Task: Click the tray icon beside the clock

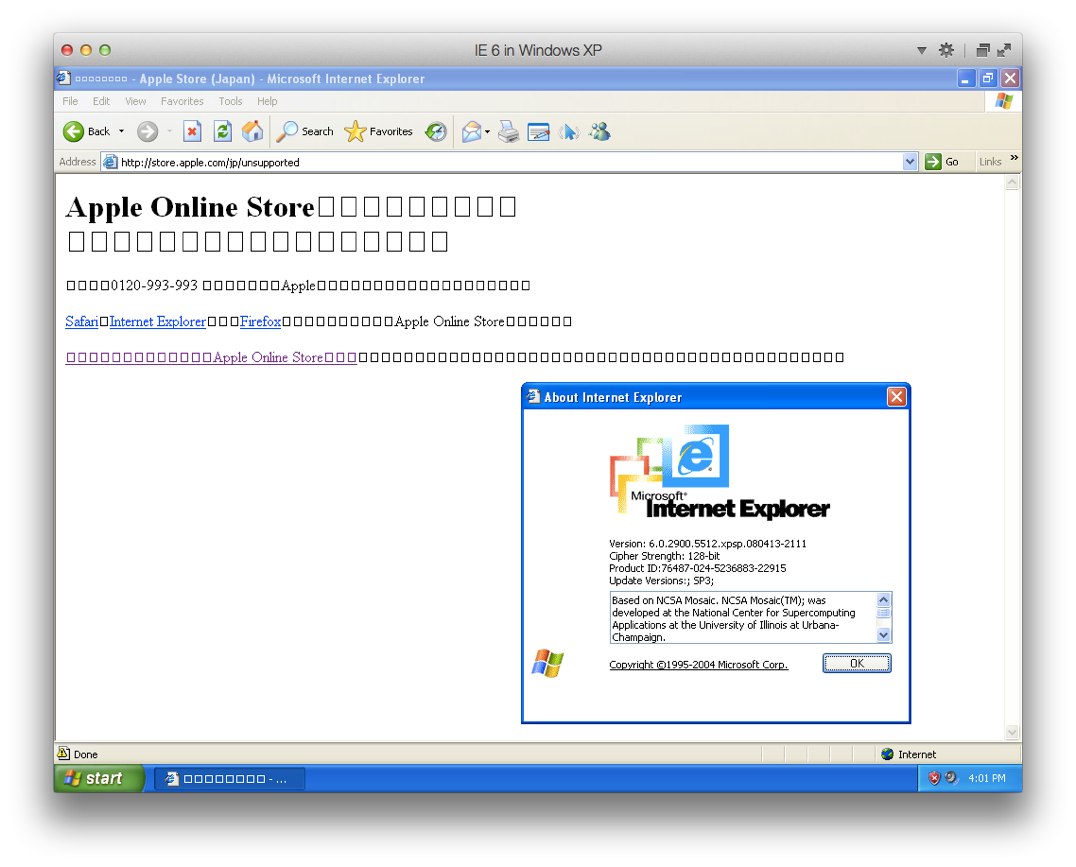Action: click(951, 778)
